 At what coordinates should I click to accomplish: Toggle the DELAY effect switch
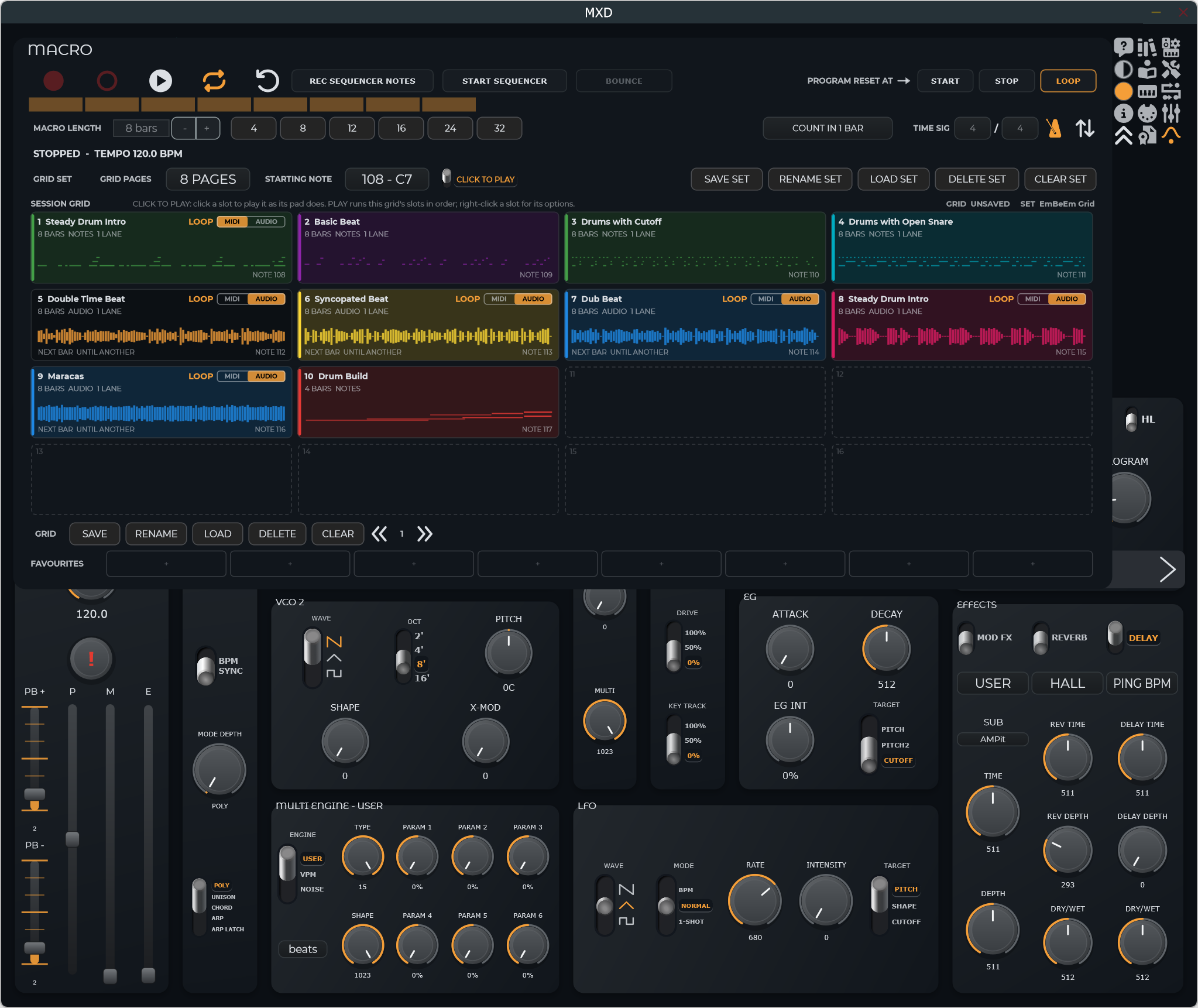coord(1115,637)
